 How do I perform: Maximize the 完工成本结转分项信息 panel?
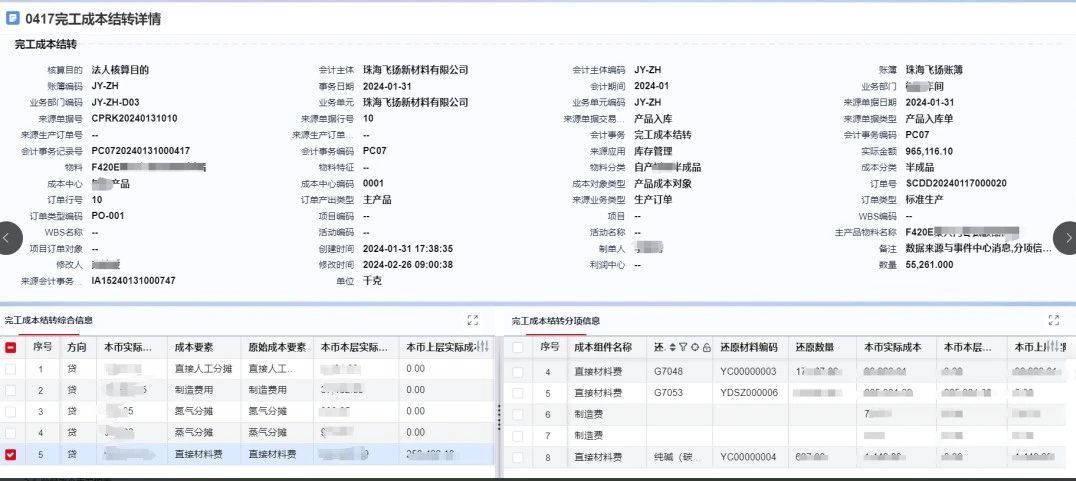click(x=1053, y=320)
